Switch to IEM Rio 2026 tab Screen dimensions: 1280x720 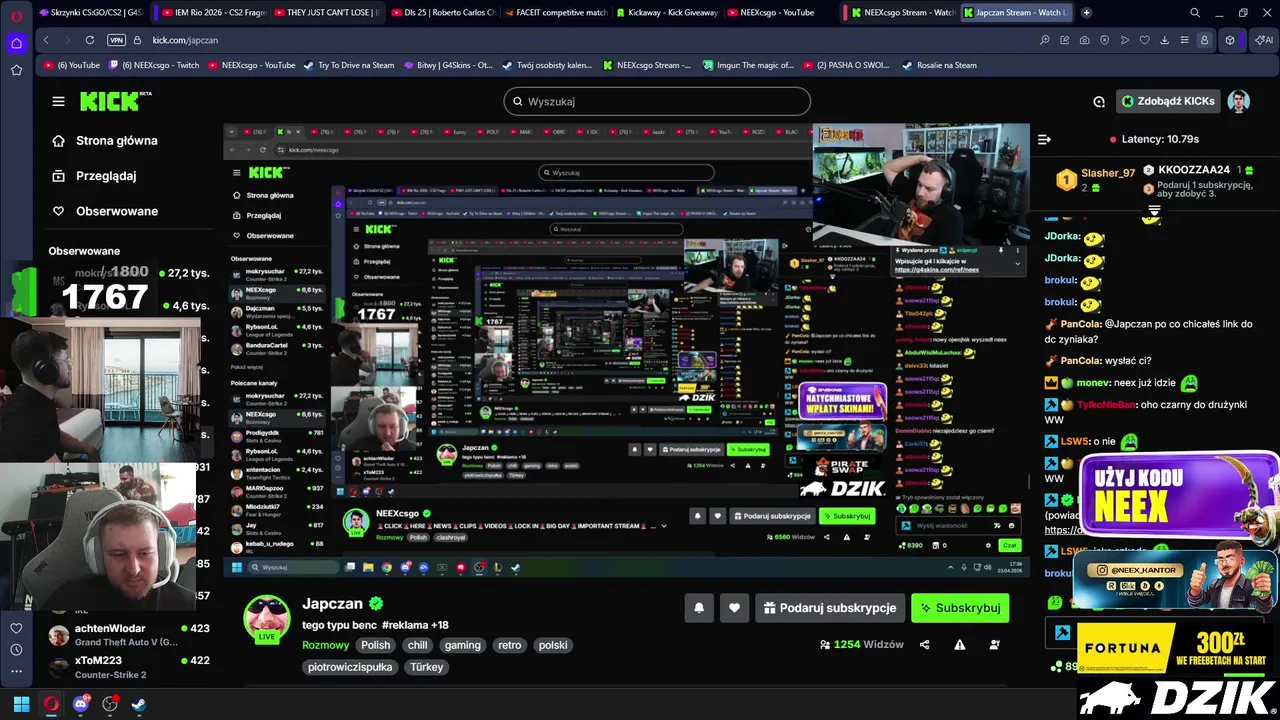click(x=213, y=13)
